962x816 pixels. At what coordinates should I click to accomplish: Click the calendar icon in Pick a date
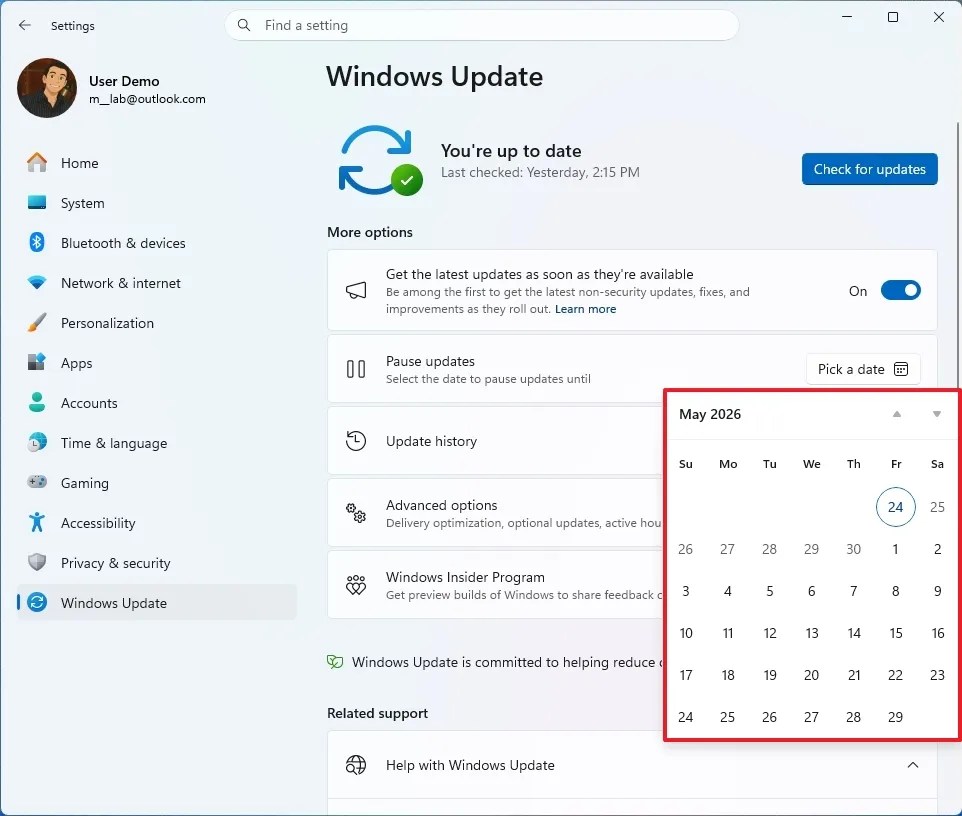[x=901, y=369]
